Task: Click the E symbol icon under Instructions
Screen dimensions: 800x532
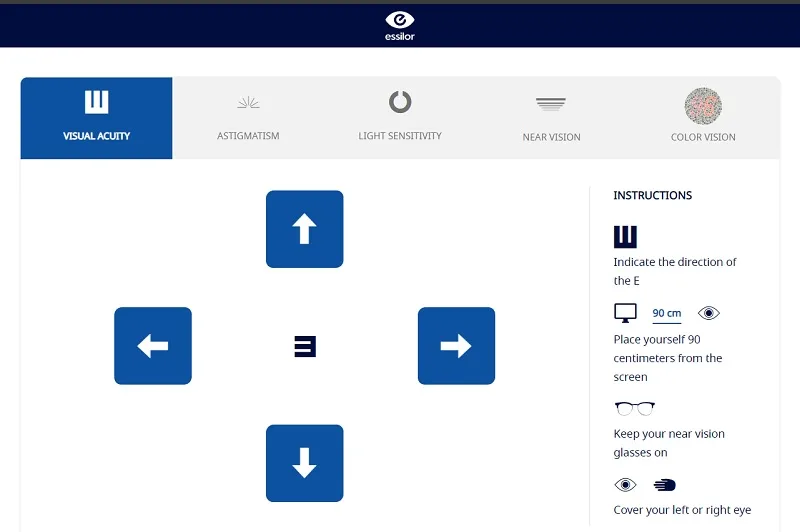Action: pos(625,237)
